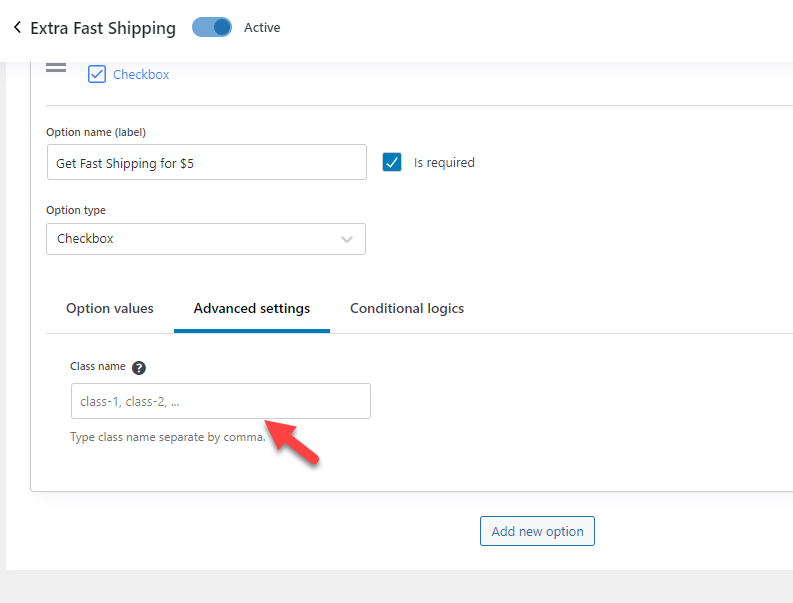
Task: Click the drag handle beside Checkbox
Action: (x=56, y=67)
